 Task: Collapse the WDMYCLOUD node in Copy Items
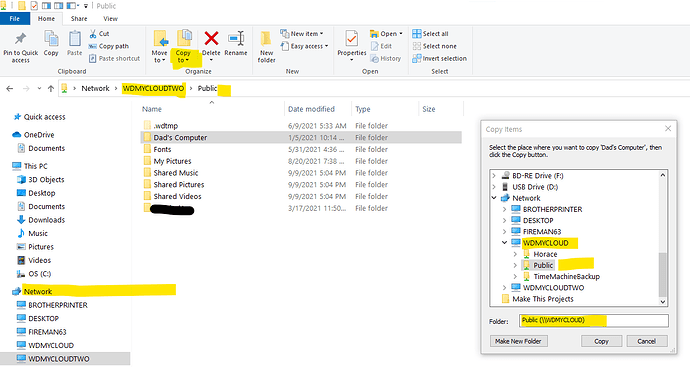505,243
